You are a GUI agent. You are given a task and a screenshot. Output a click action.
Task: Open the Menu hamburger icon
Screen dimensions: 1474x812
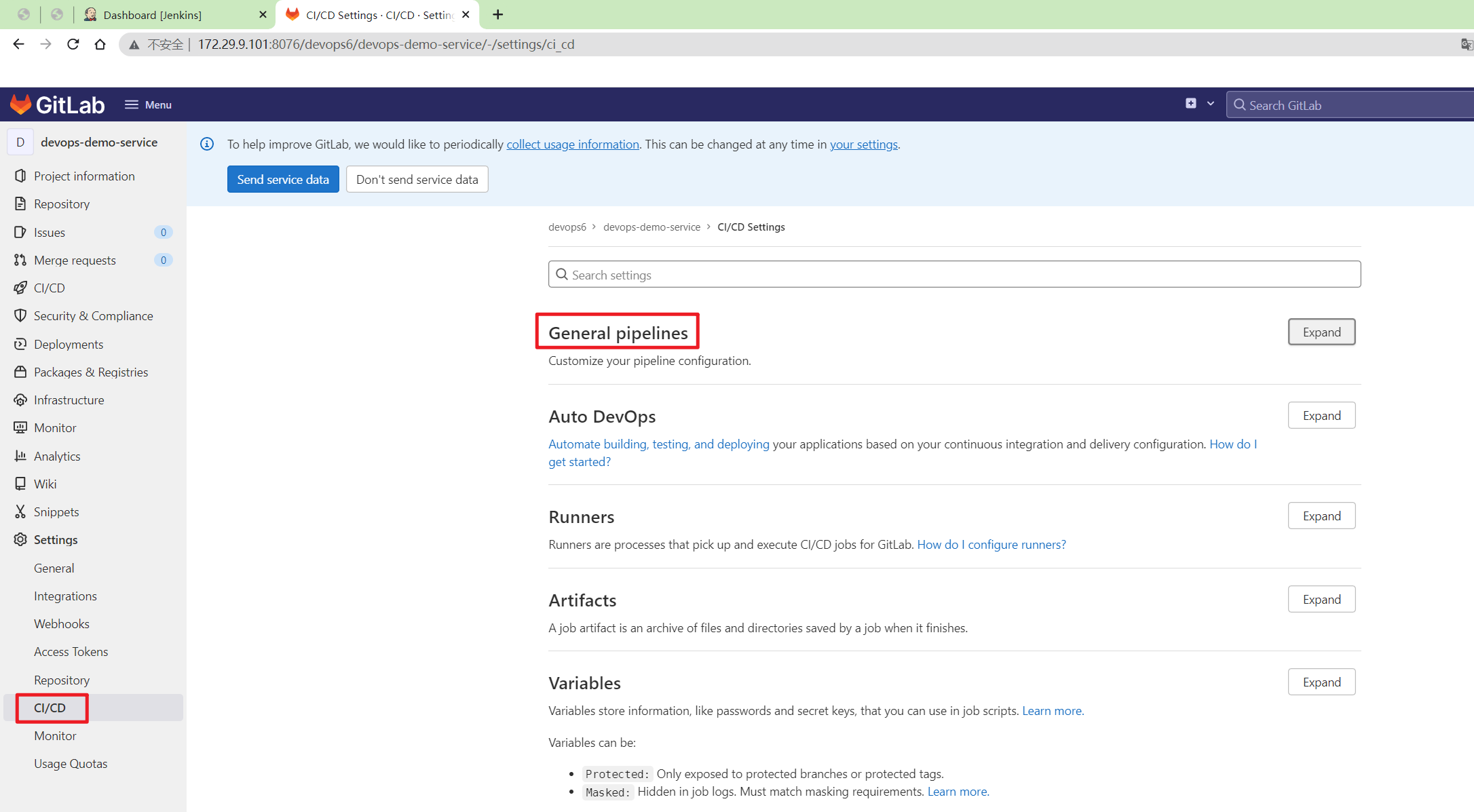tap(132, 104)
